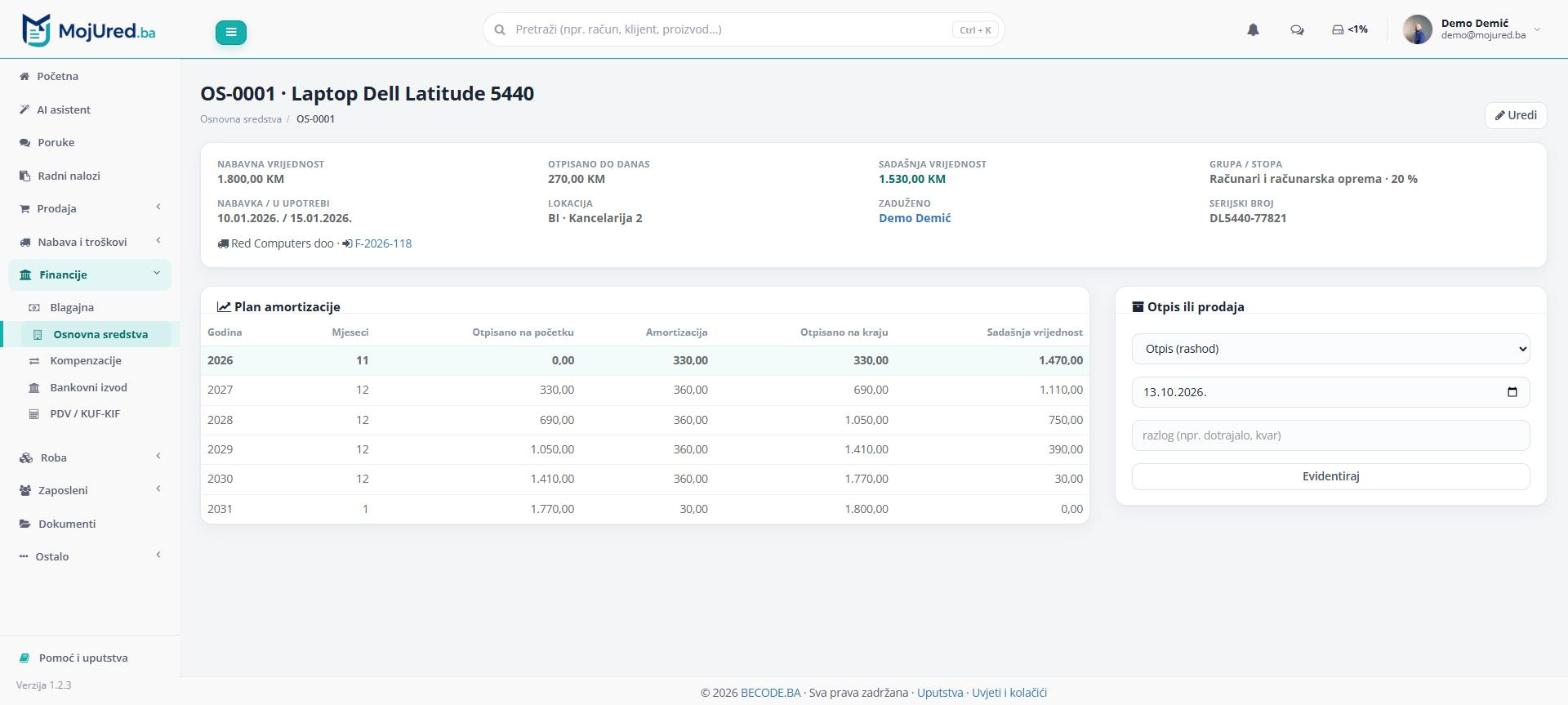
Task: Toggle the sidebar with the hamburger button
Action: point(230,32)
